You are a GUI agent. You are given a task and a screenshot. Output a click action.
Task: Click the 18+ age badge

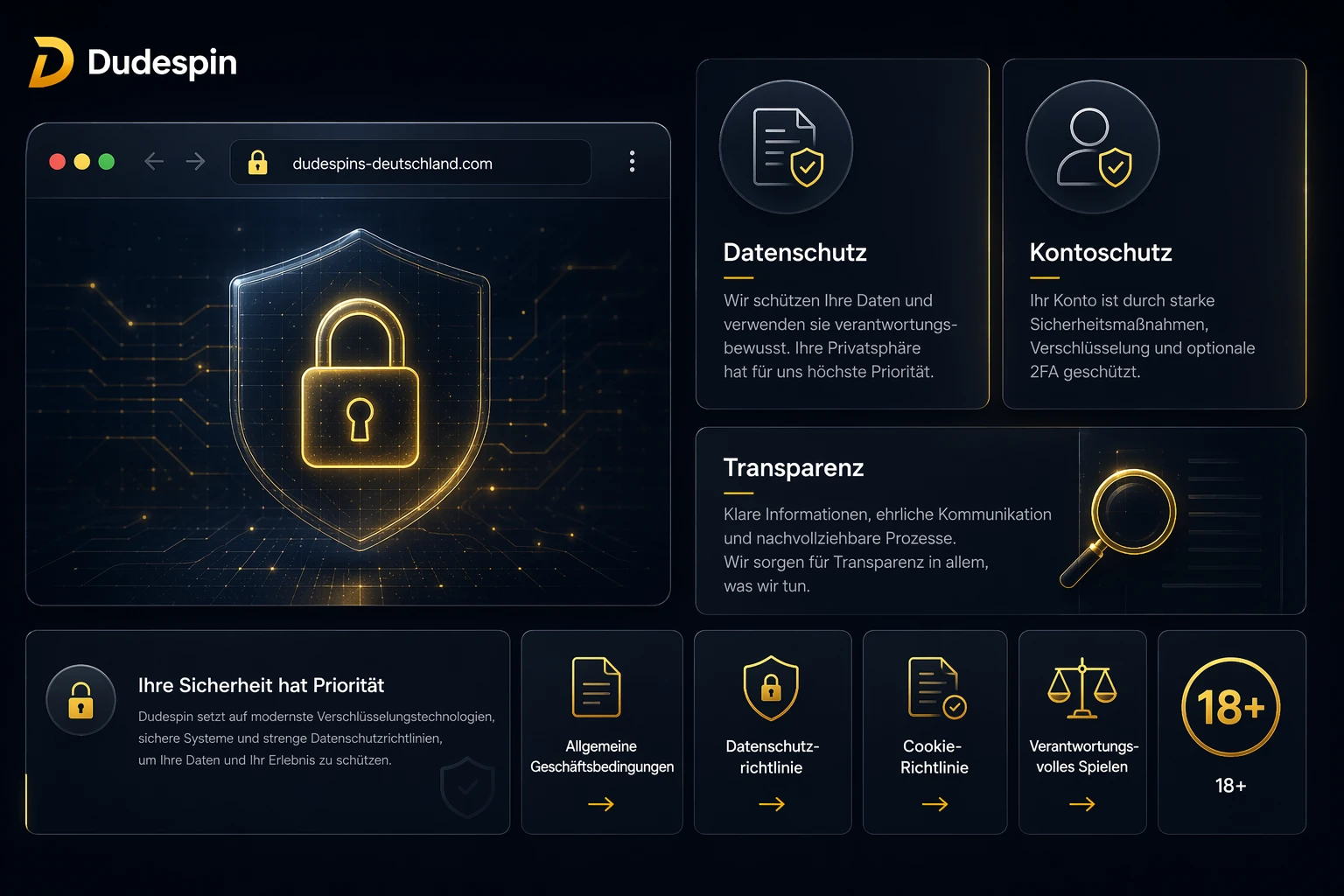coord(1230,708)
